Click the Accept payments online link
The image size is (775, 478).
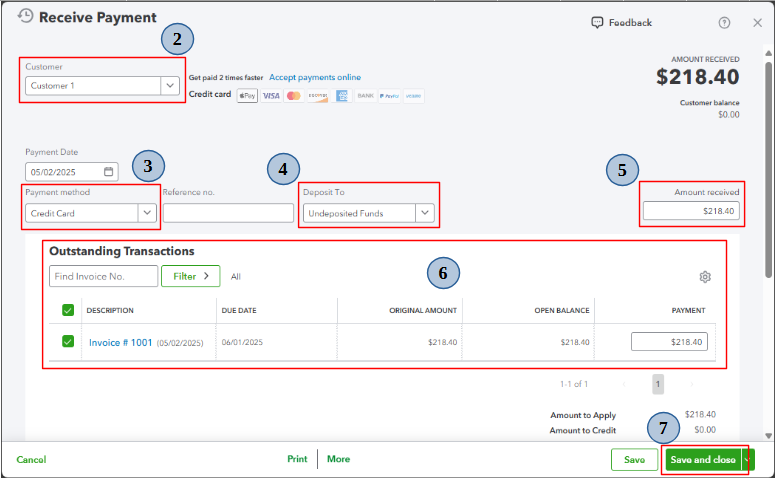[315, 77]
